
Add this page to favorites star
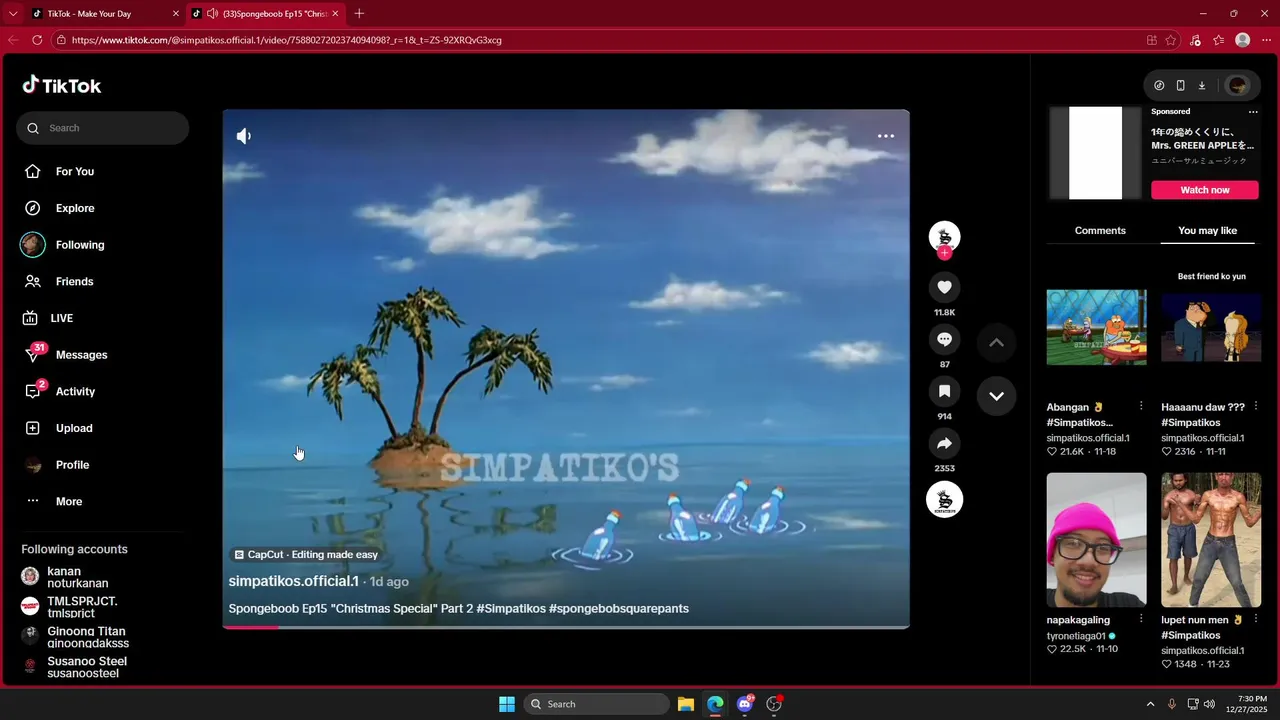click(1171, 40)
